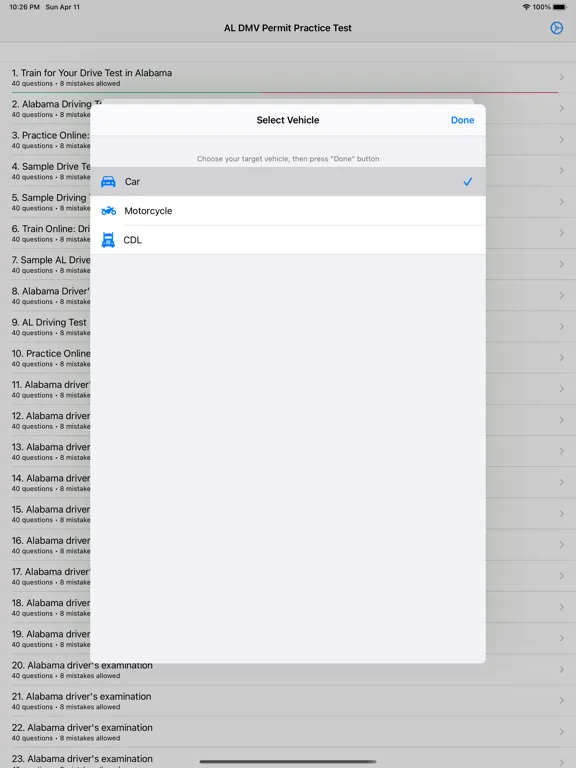The width and height of the screenshot is (576, 768).
Task: Open test 9 AL Driving Test row
Action: [45, 327]
